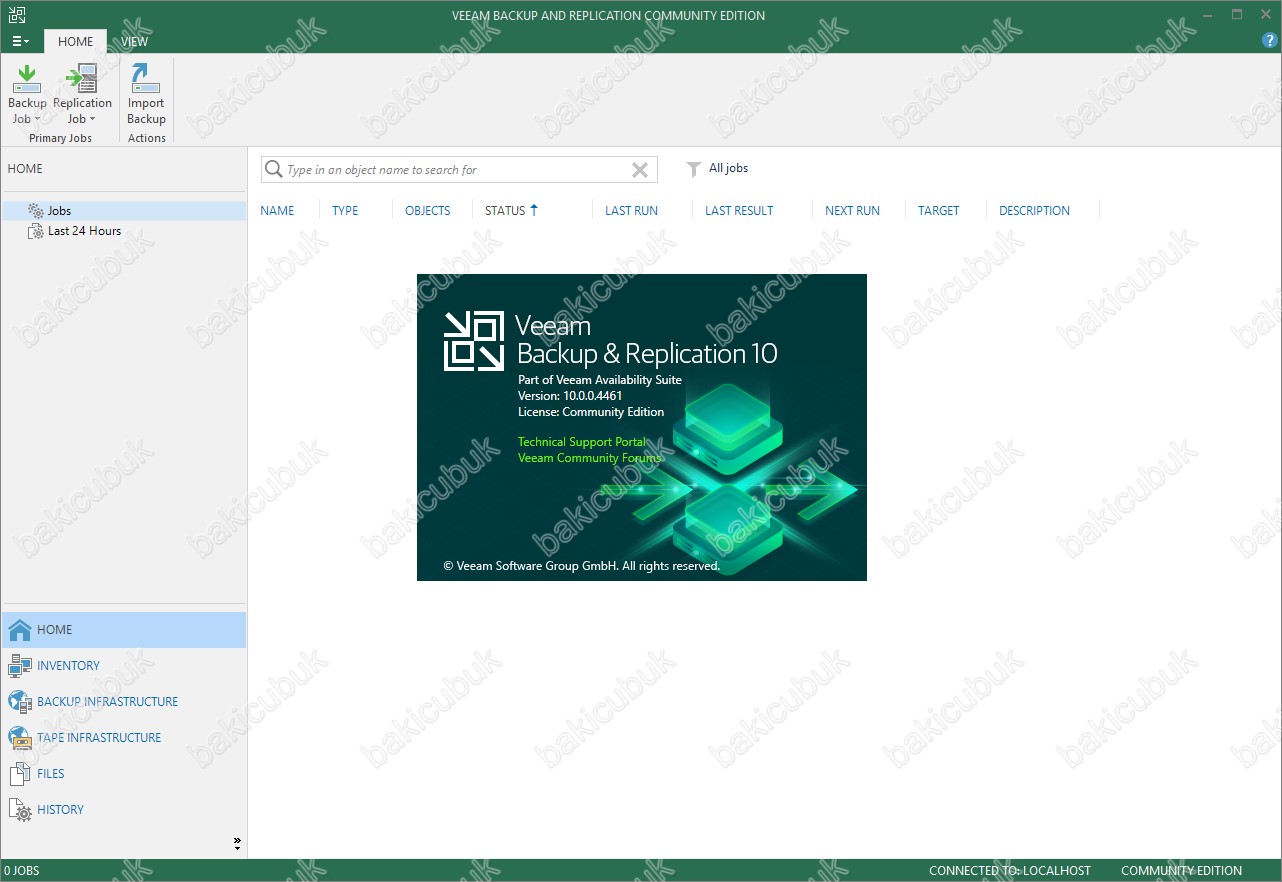Click COMMUNITY EDITION status text
This screenshot has height=882, width=1282.
point(1181,871)
